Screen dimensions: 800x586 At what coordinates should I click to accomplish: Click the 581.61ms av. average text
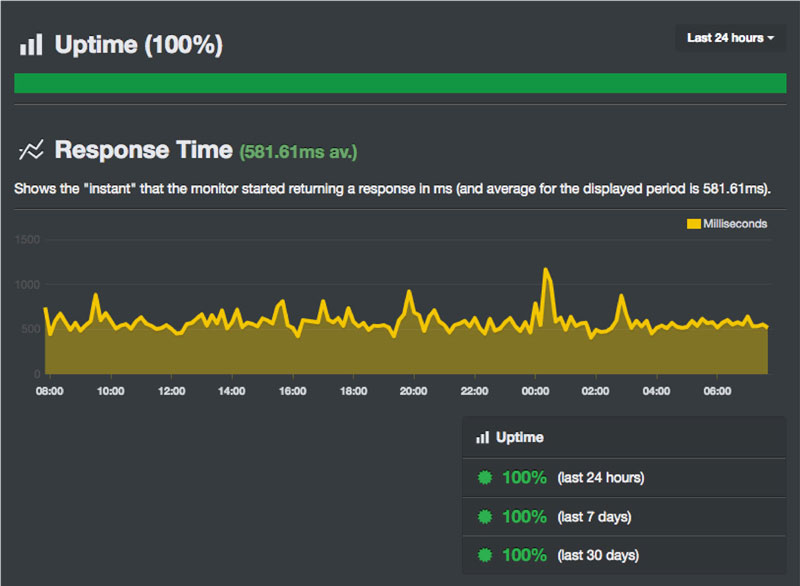(298, 152)
